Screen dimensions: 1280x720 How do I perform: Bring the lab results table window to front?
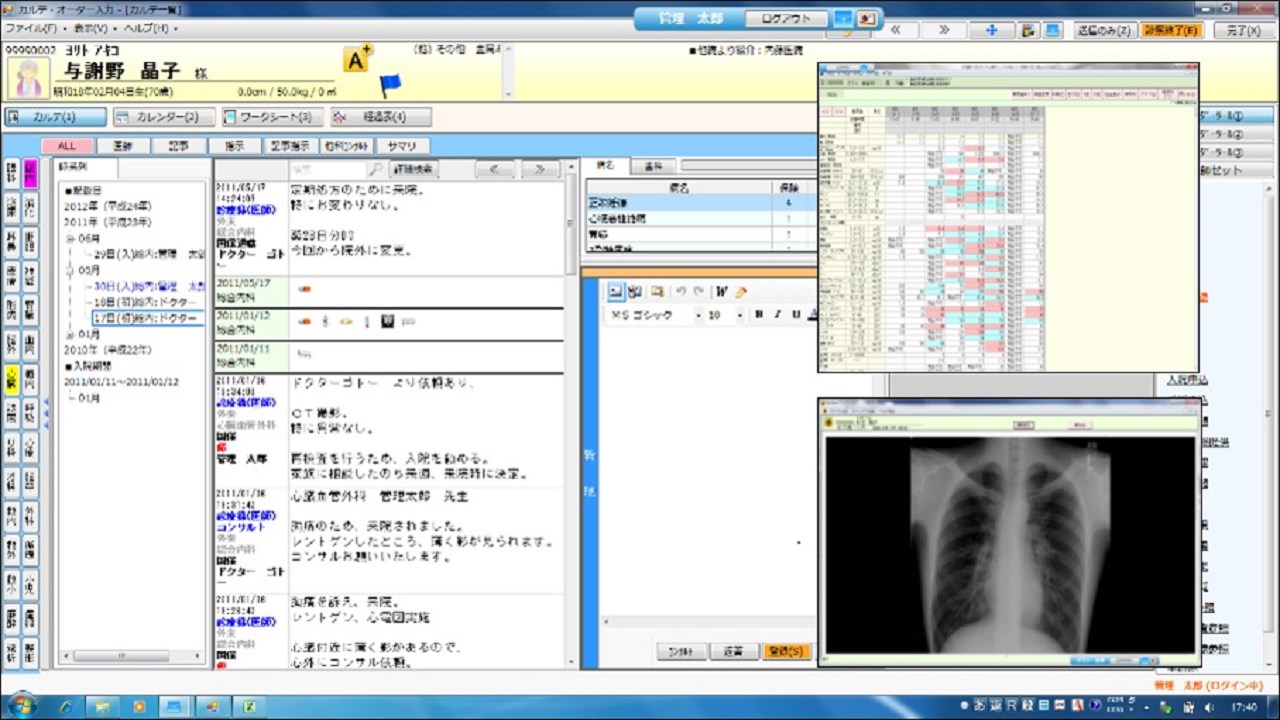point(1008,217)
